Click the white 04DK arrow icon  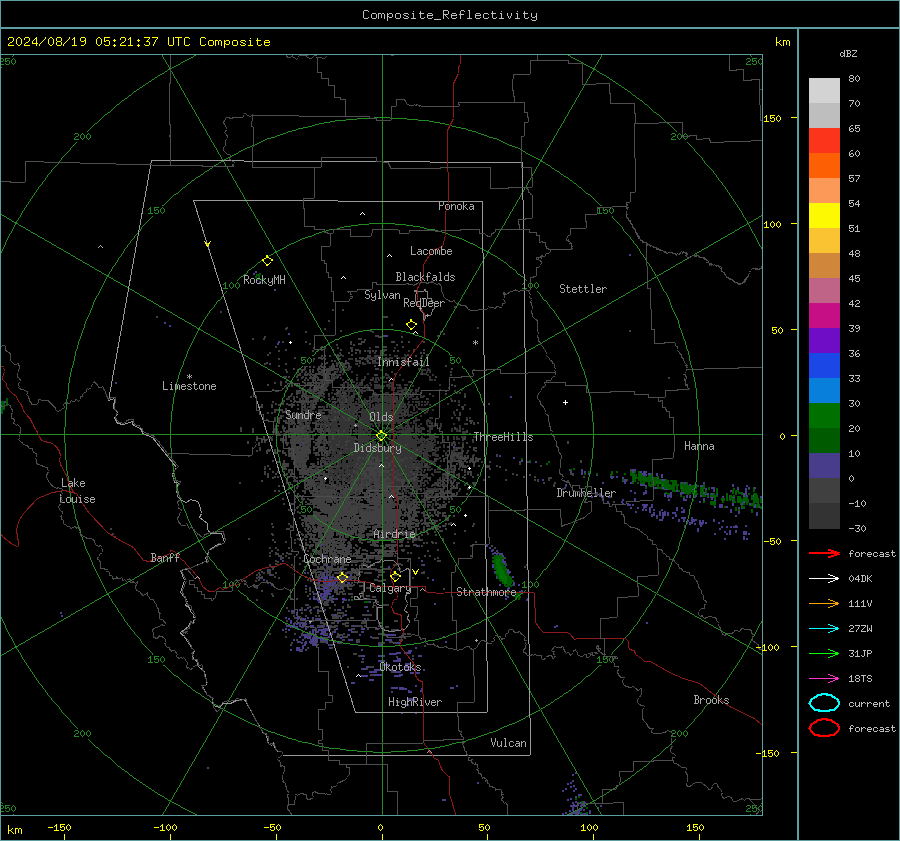click(824, 578)
